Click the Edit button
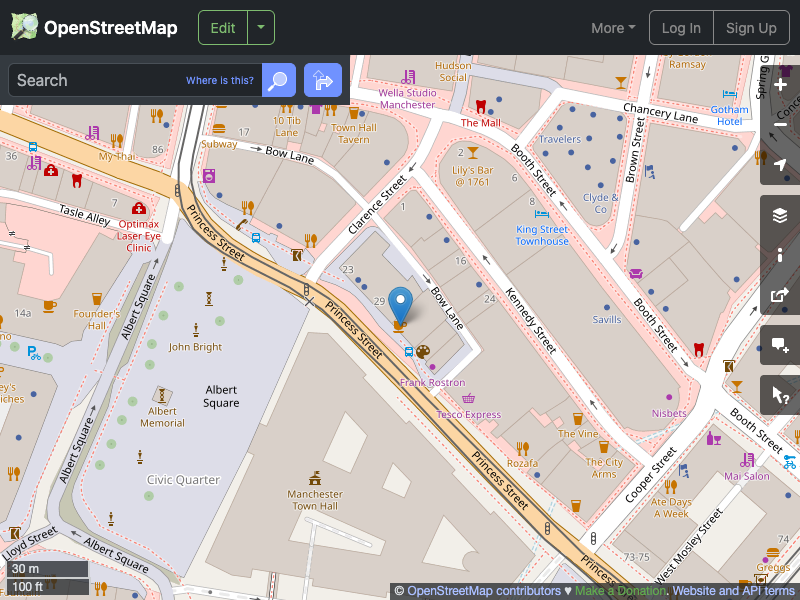The image size is (800, 600). [222, 27]
